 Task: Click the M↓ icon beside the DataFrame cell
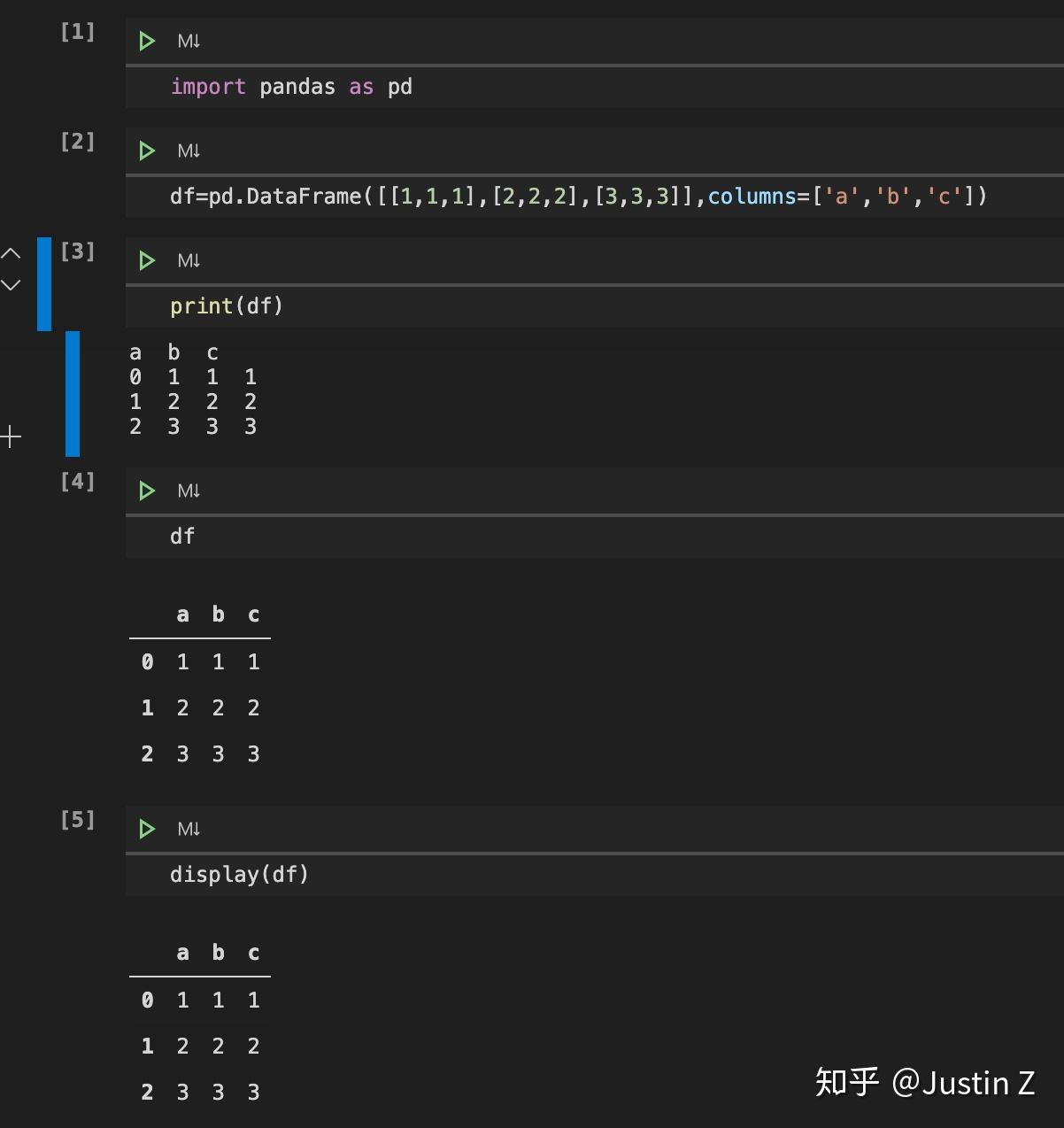pos(188,151)
